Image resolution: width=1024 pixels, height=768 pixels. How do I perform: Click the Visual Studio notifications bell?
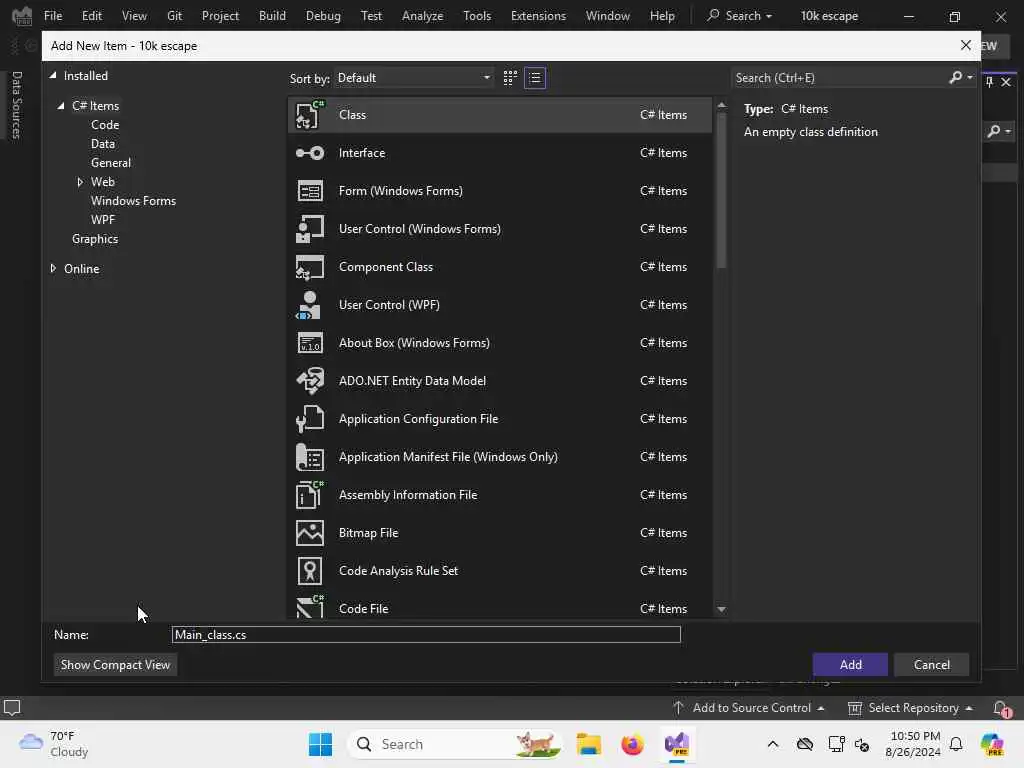[x=1000, y=708]
